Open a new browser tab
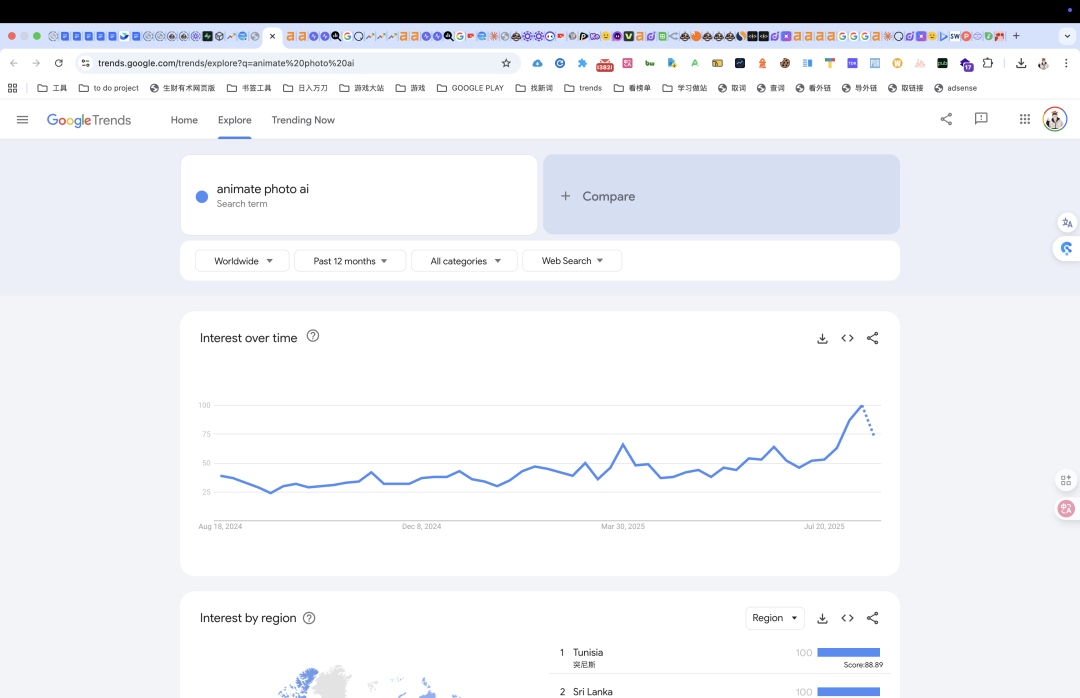Screen dimensions: 1080x698 (1016, 36)
